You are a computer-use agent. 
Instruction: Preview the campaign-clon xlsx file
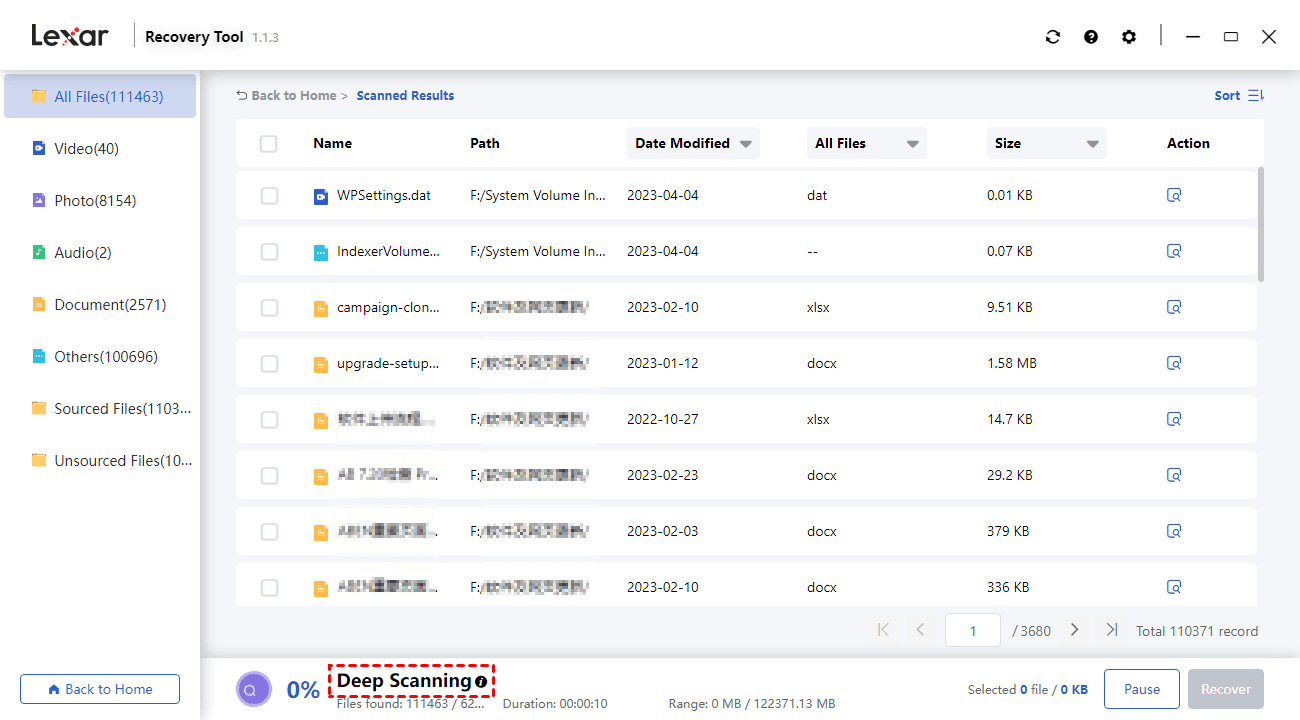tap(1174, 308)
